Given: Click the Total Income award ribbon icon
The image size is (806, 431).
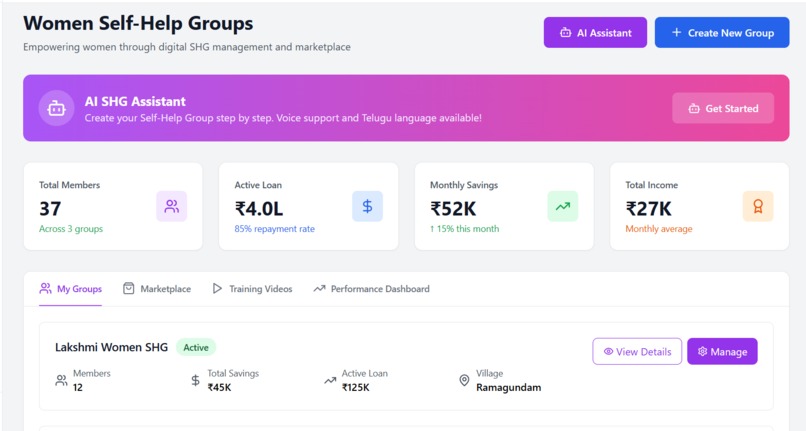Looking at the screenshot, I should [x=758, y=206].
